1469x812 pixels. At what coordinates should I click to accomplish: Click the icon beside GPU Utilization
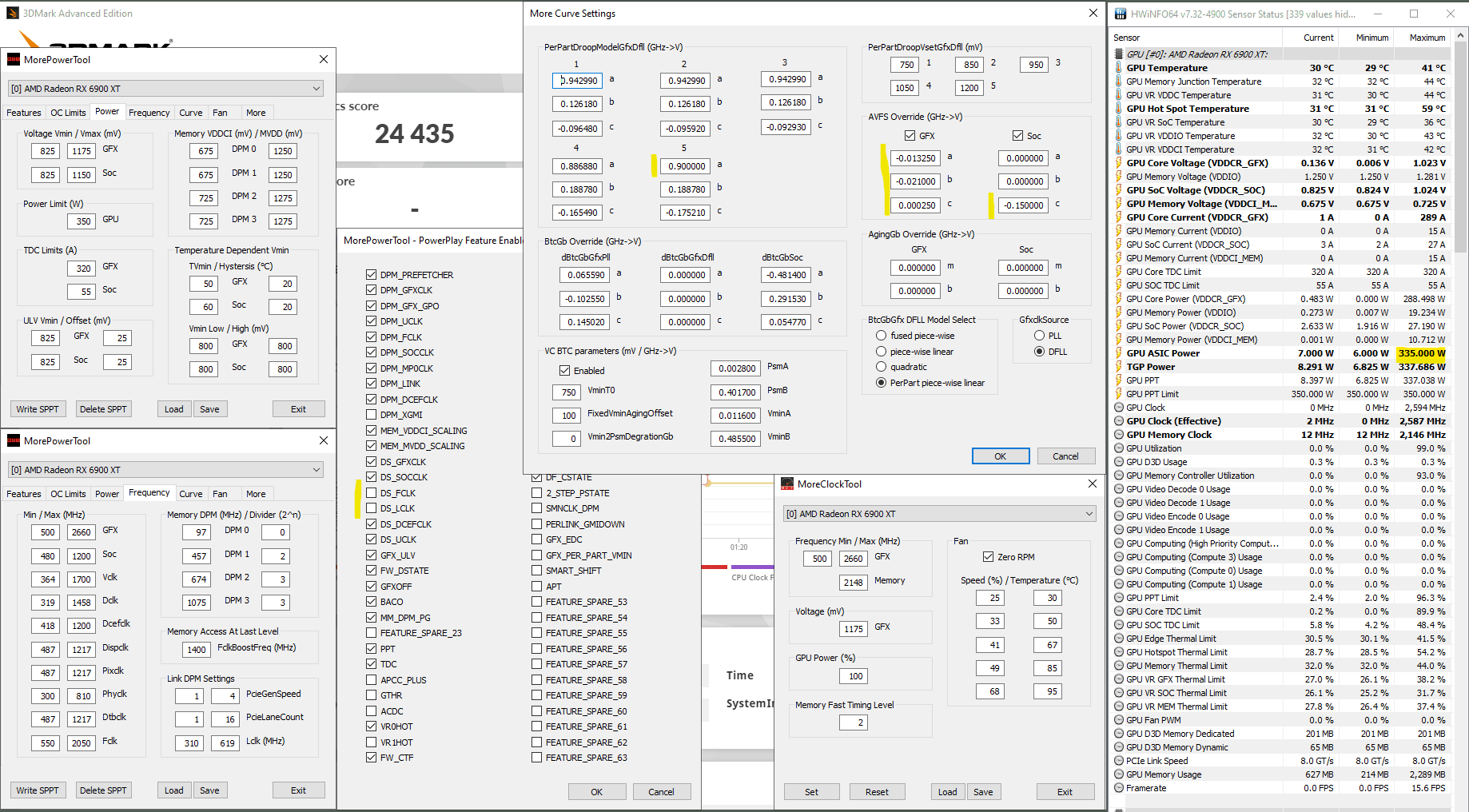coord(1119,448)
